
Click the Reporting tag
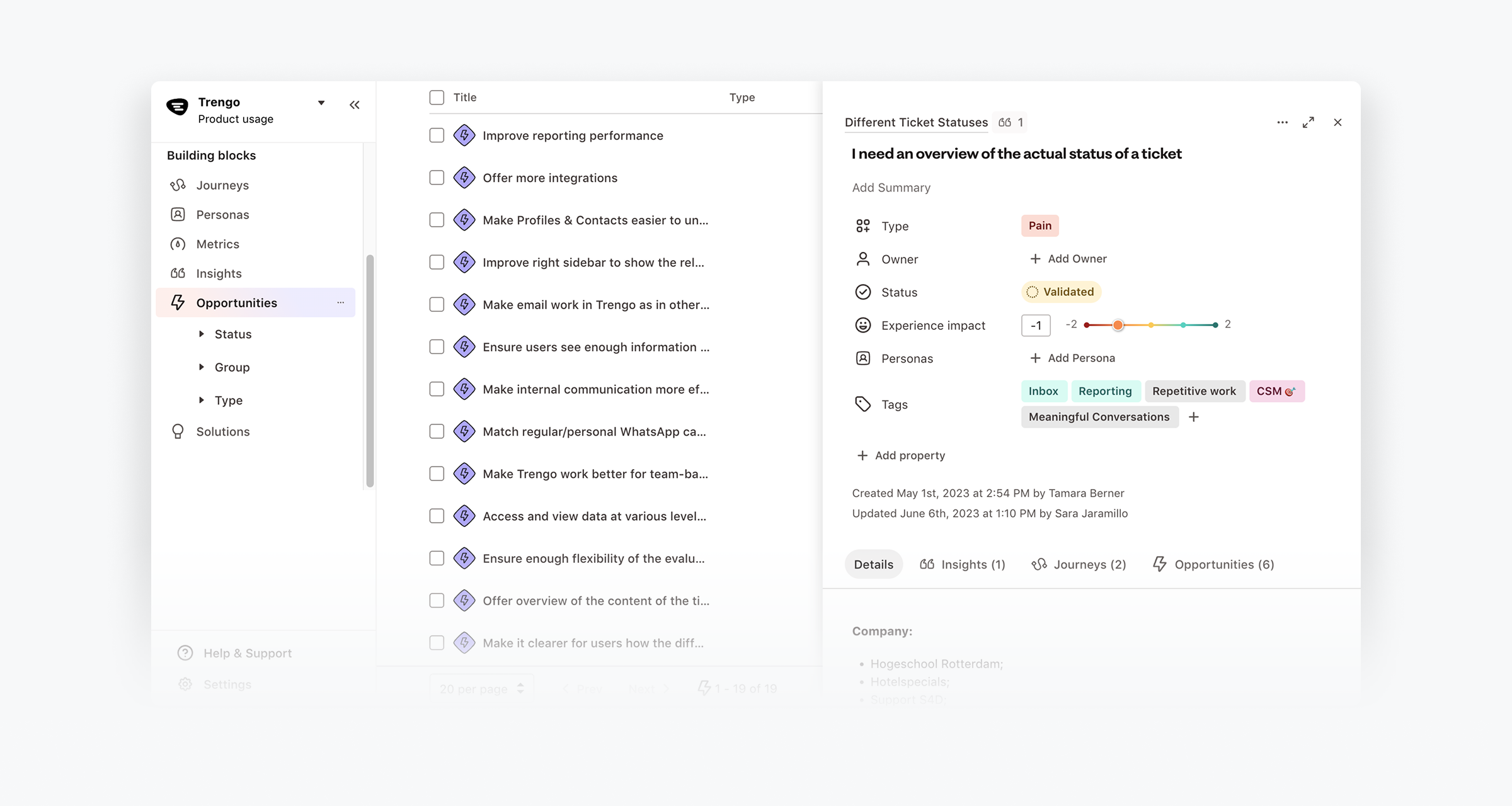(x=1105, y=391)
